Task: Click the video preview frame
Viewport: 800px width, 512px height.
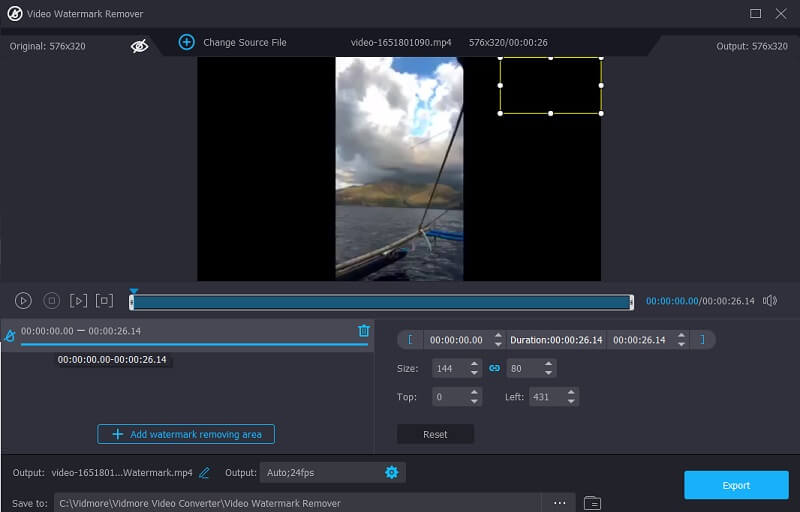Action: (x=399, y=168)
